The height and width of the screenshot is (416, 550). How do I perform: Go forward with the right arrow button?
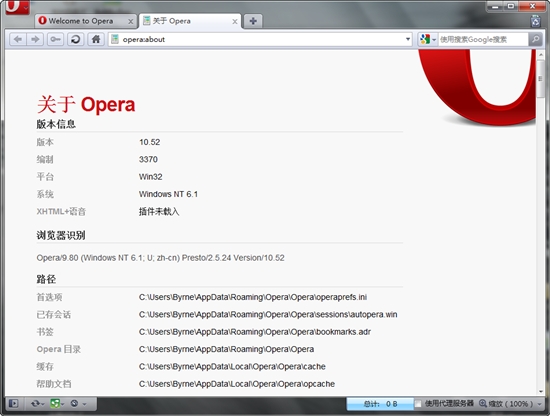point(35,39)
